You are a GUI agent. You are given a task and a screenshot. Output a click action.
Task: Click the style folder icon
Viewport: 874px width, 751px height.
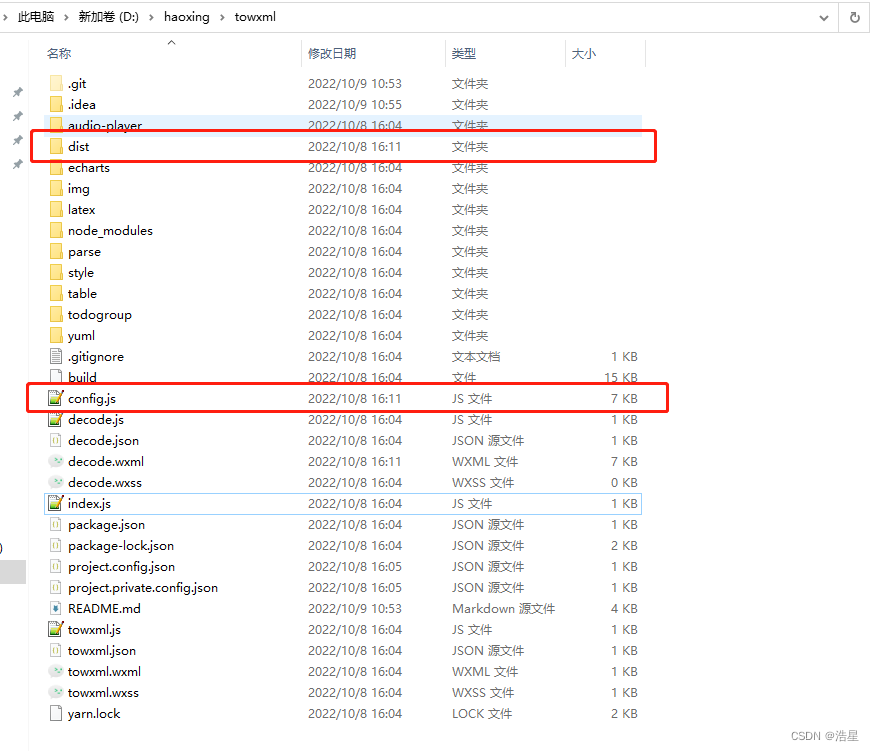(56, 273)
